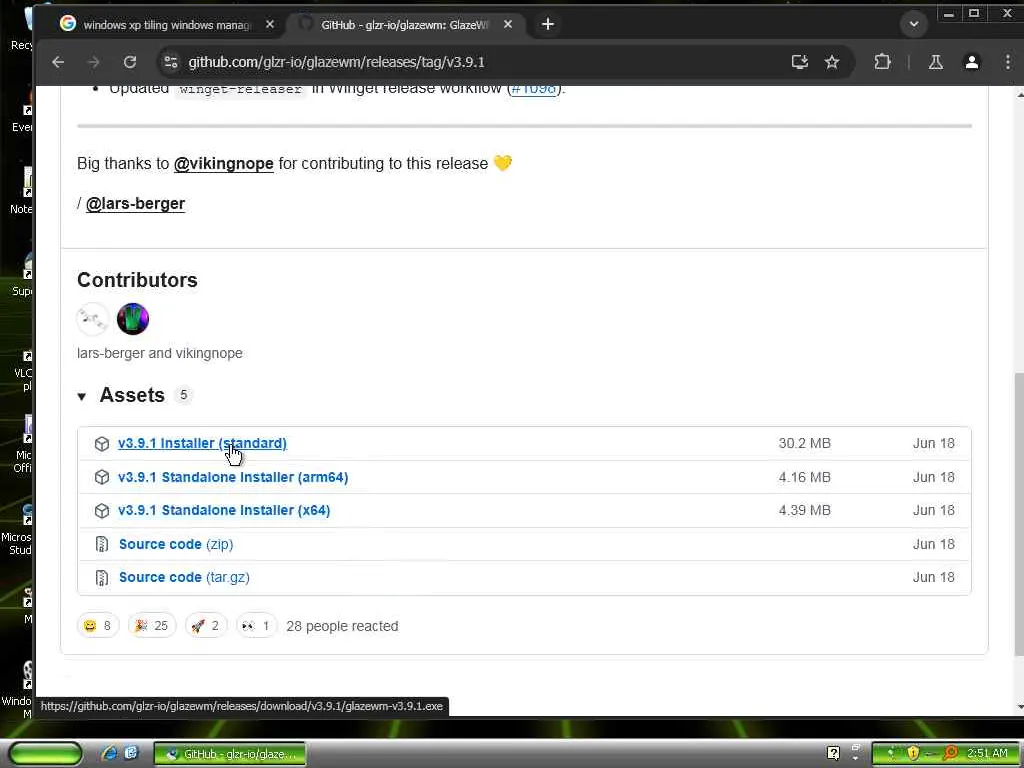Open site information icon in address bar

pyautogui.click(x=170, y=62)
